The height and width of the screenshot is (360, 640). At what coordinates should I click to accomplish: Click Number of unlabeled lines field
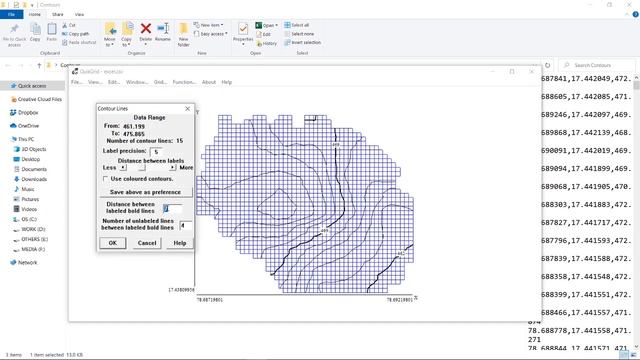(185, 225)
